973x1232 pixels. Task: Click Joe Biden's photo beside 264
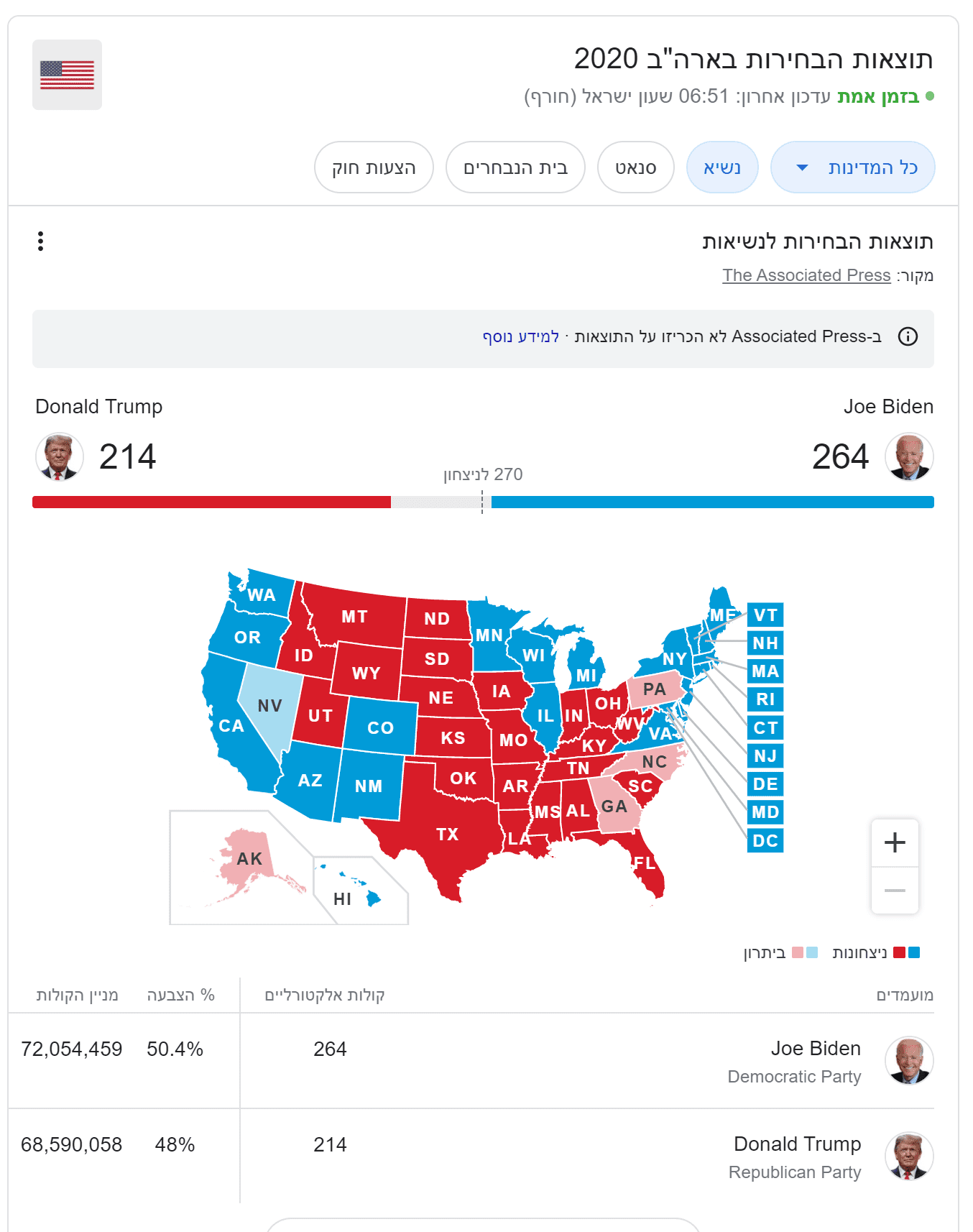click(908, 456)
